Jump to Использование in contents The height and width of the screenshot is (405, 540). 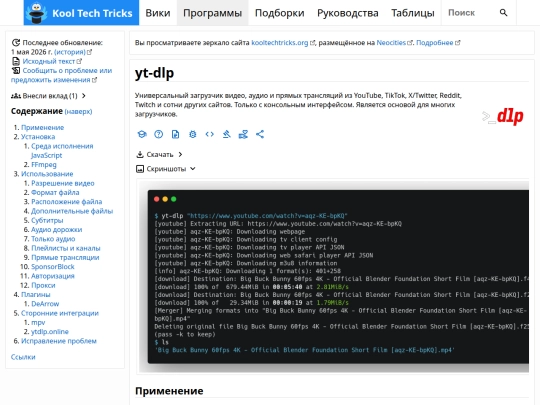tap(47, 174)
